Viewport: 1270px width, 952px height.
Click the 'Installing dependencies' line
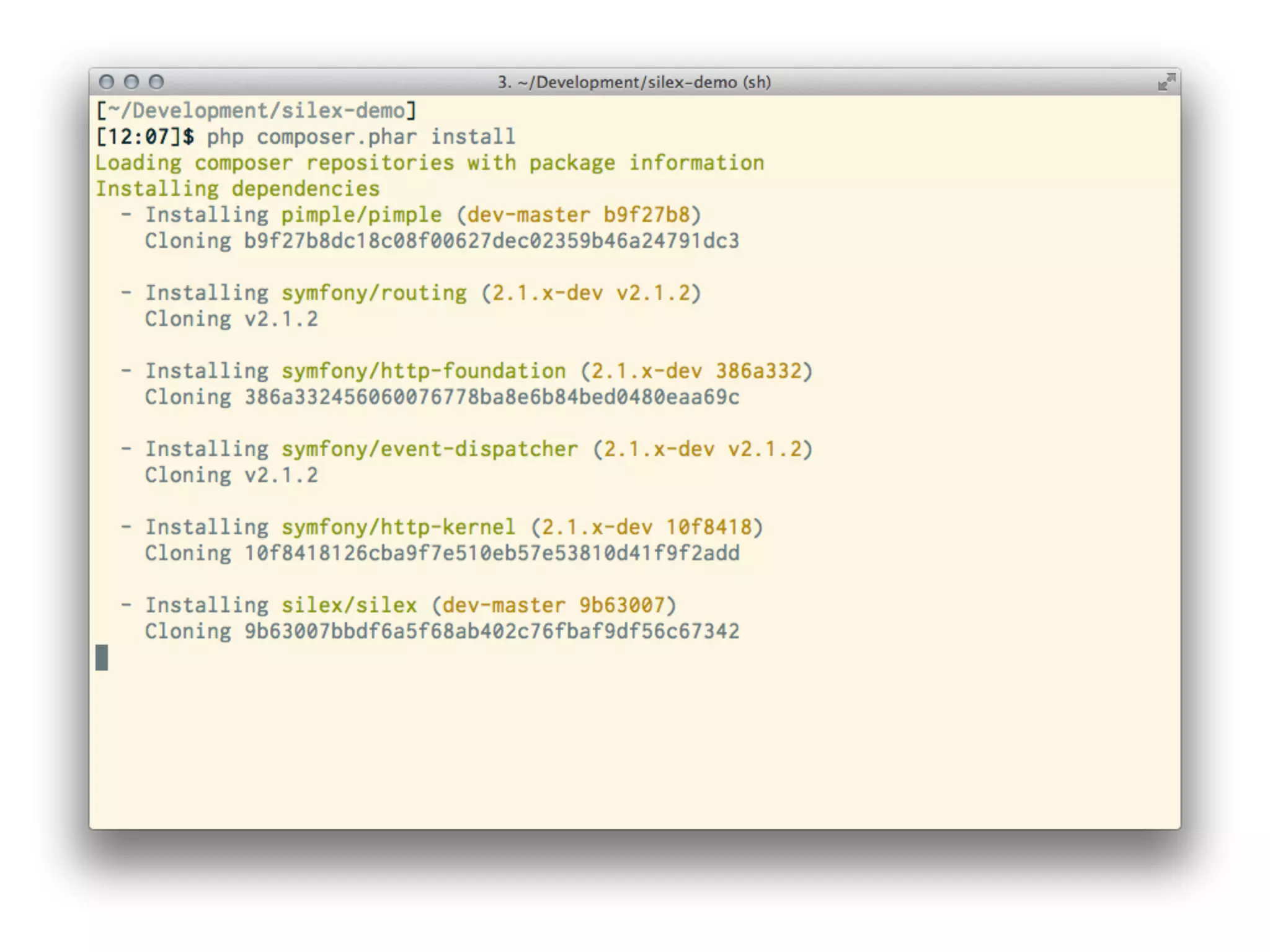click(238, 189)
